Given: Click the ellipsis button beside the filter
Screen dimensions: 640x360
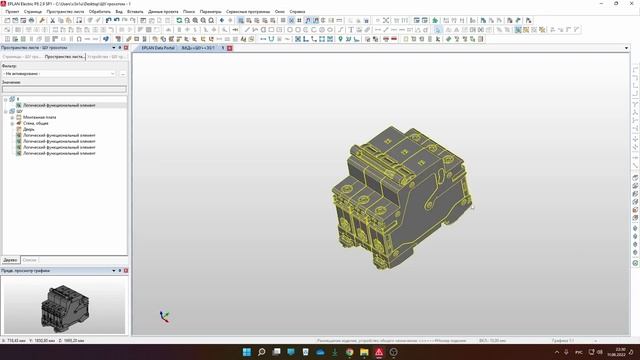Looking at the screenshot, I should coord(123,74).
